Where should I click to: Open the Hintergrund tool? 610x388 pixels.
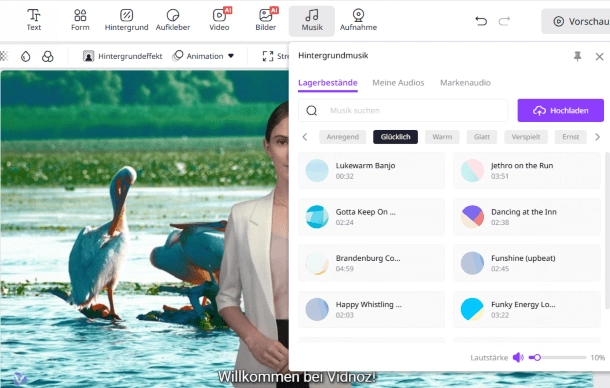(x=126, y=20)
